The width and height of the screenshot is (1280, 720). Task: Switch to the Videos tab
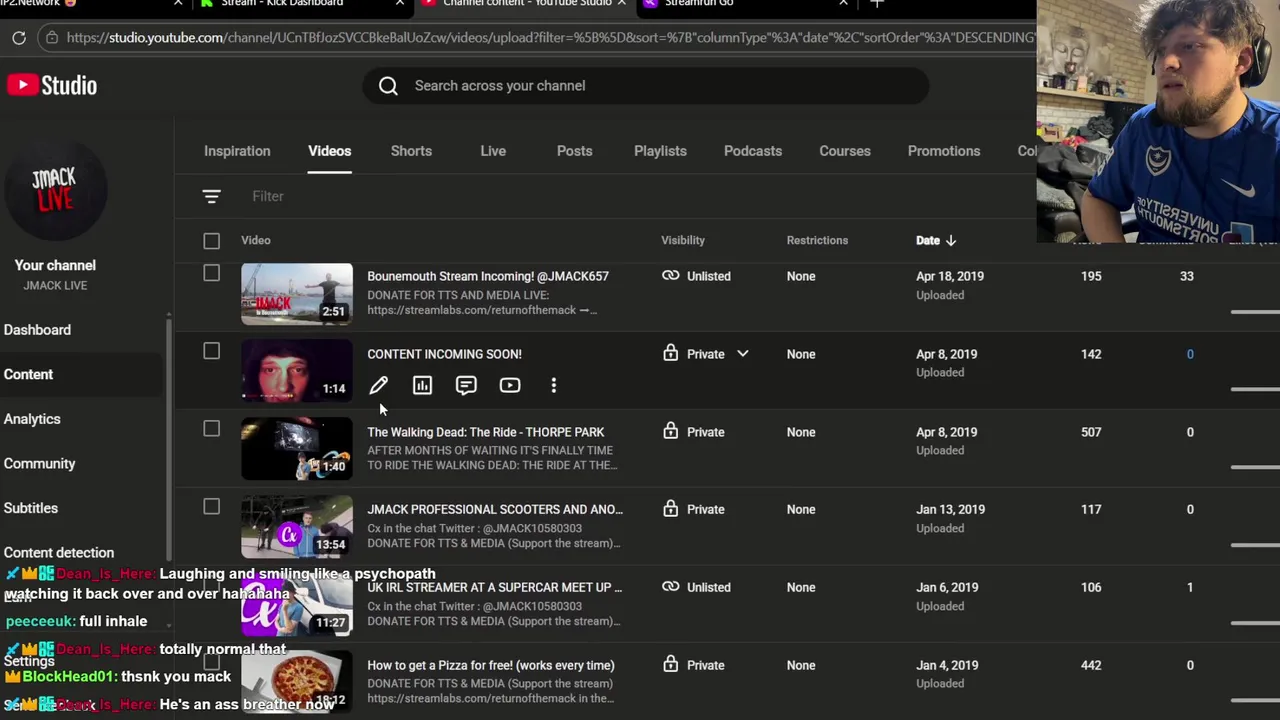pyautogui.click(x=329, y=151)
